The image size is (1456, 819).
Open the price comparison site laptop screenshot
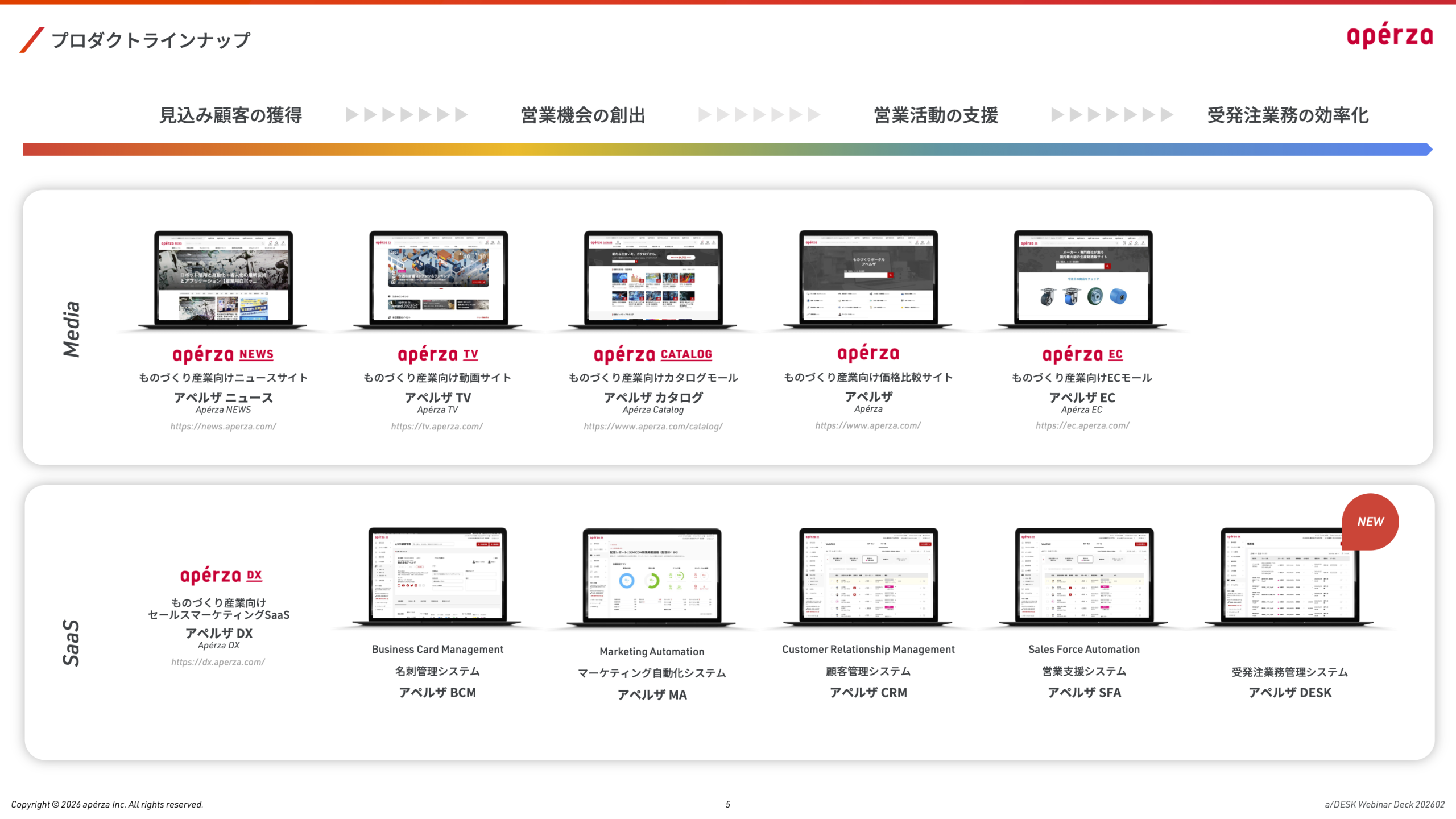(868, 279)
